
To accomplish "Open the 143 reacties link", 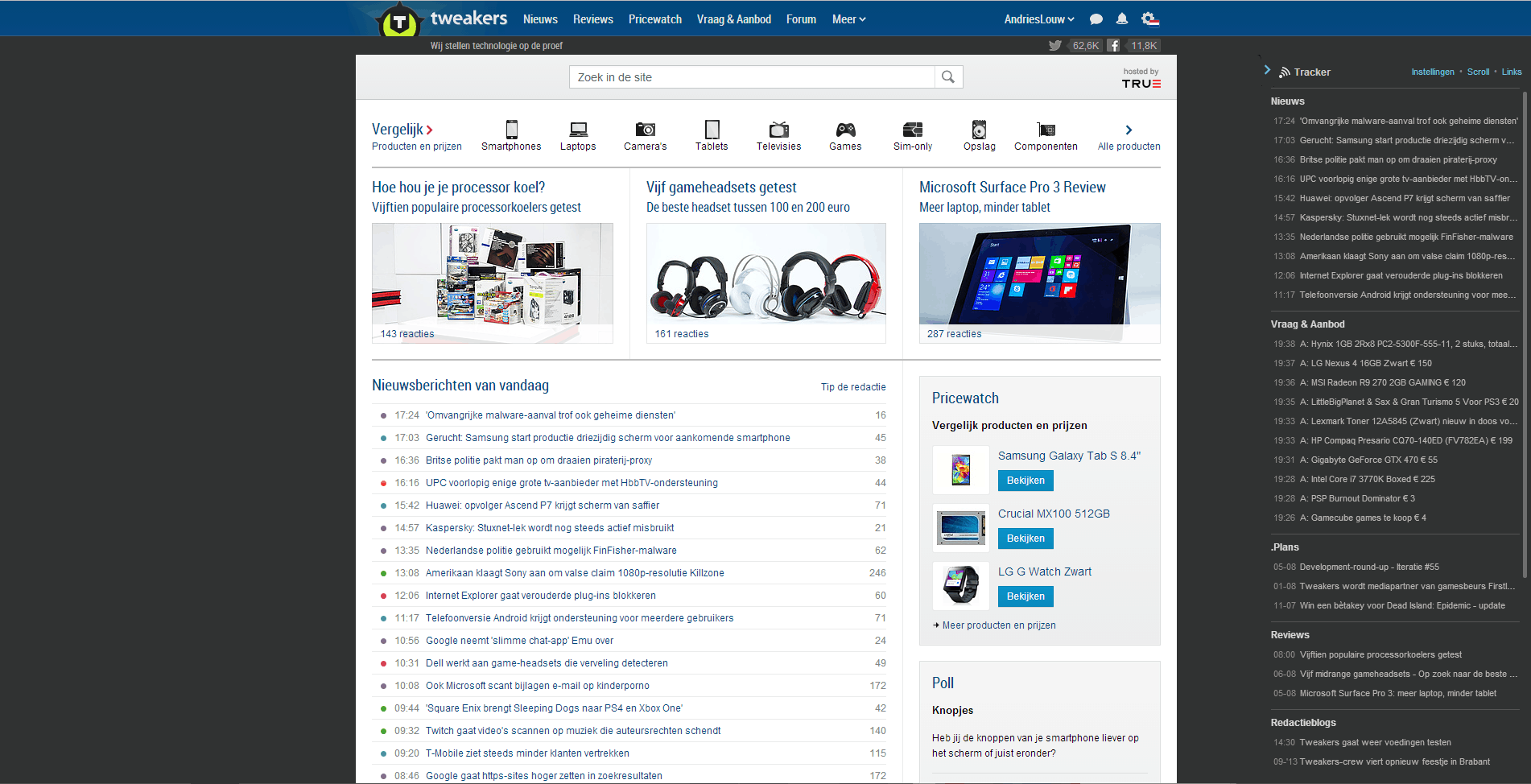I will [407, 334].
